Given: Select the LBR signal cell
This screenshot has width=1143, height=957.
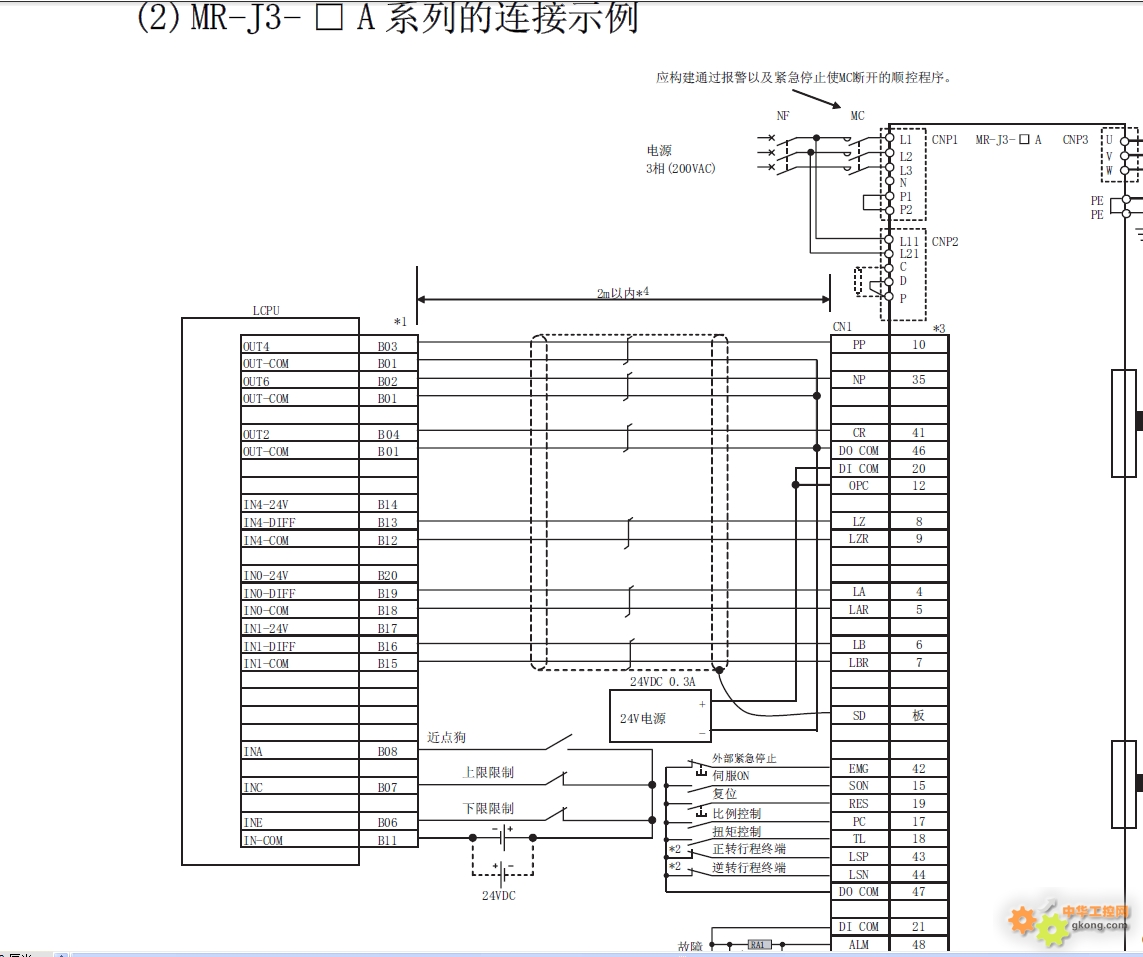Looking at the screenshot, I should 860,663.
